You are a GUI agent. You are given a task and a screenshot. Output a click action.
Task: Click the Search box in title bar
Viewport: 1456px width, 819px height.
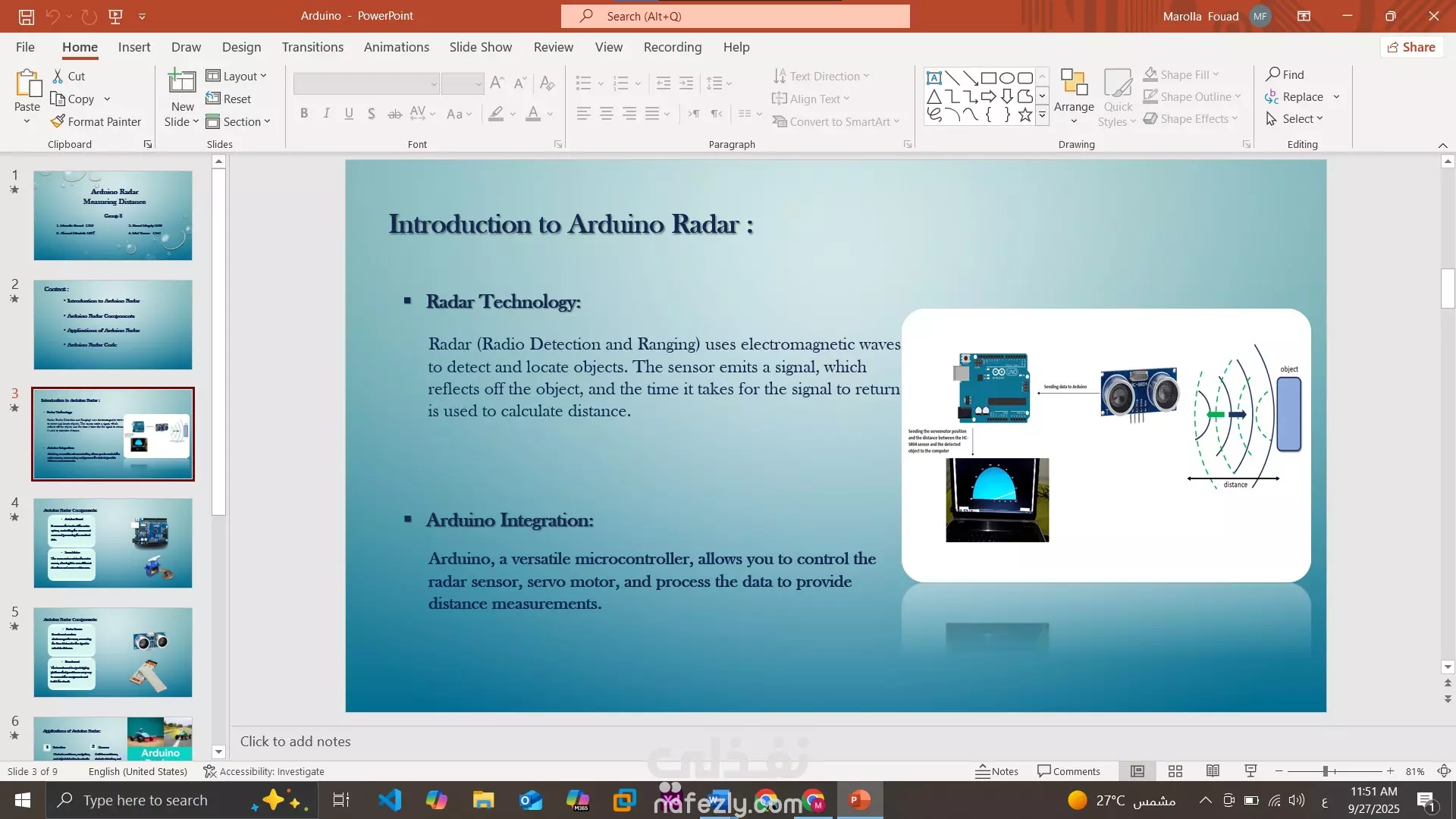pyautogui.click(x=736, y=16)
